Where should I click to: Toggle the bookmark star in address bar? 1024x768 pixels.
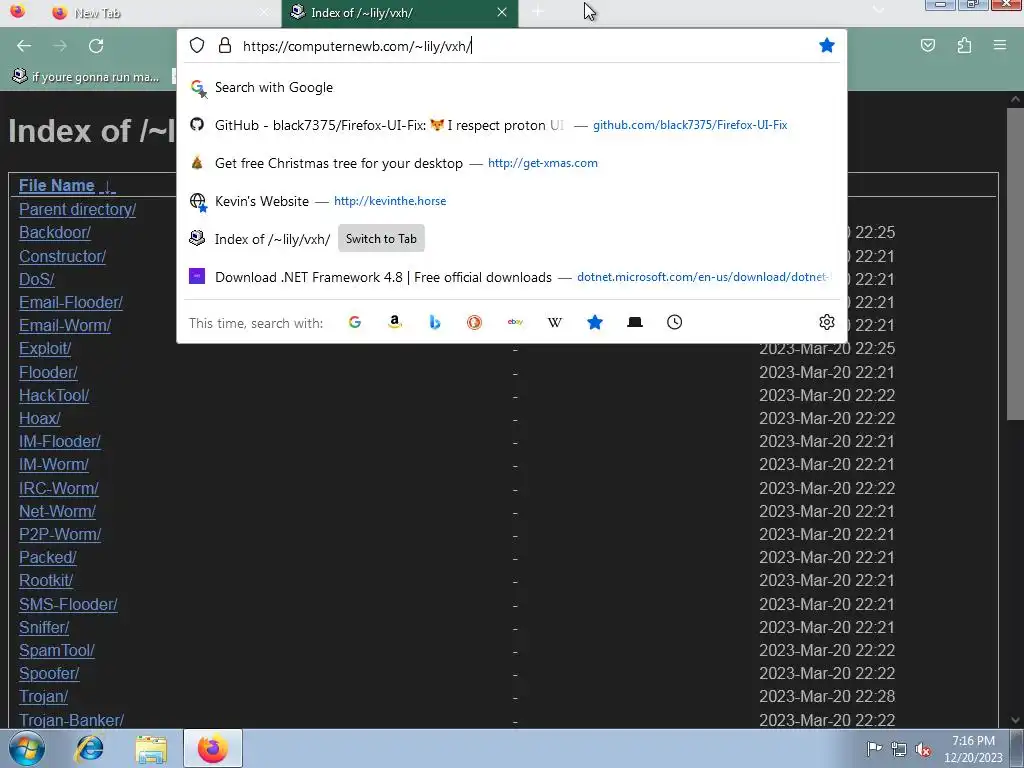click(x=827, y=45)
